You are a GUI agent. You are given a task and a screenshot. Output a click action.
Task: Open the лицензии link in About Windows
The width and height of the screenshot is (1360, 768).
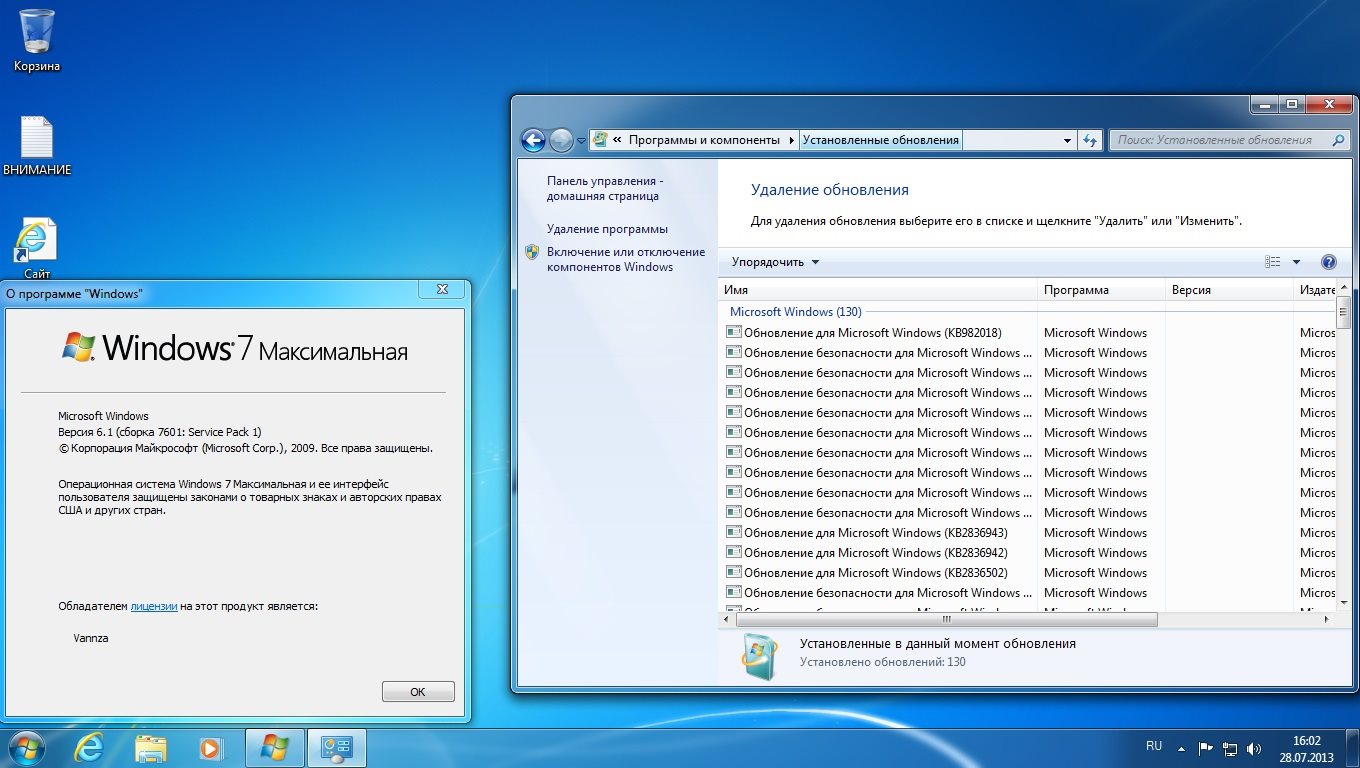tap(154, 606)
